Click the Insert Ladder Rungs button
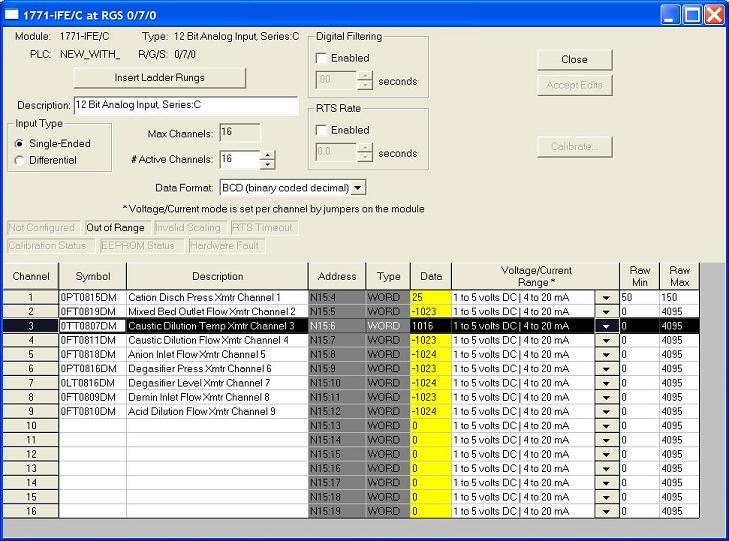This screenshot has width=729, height=541. pyautogui.click(x=159, y=78)
